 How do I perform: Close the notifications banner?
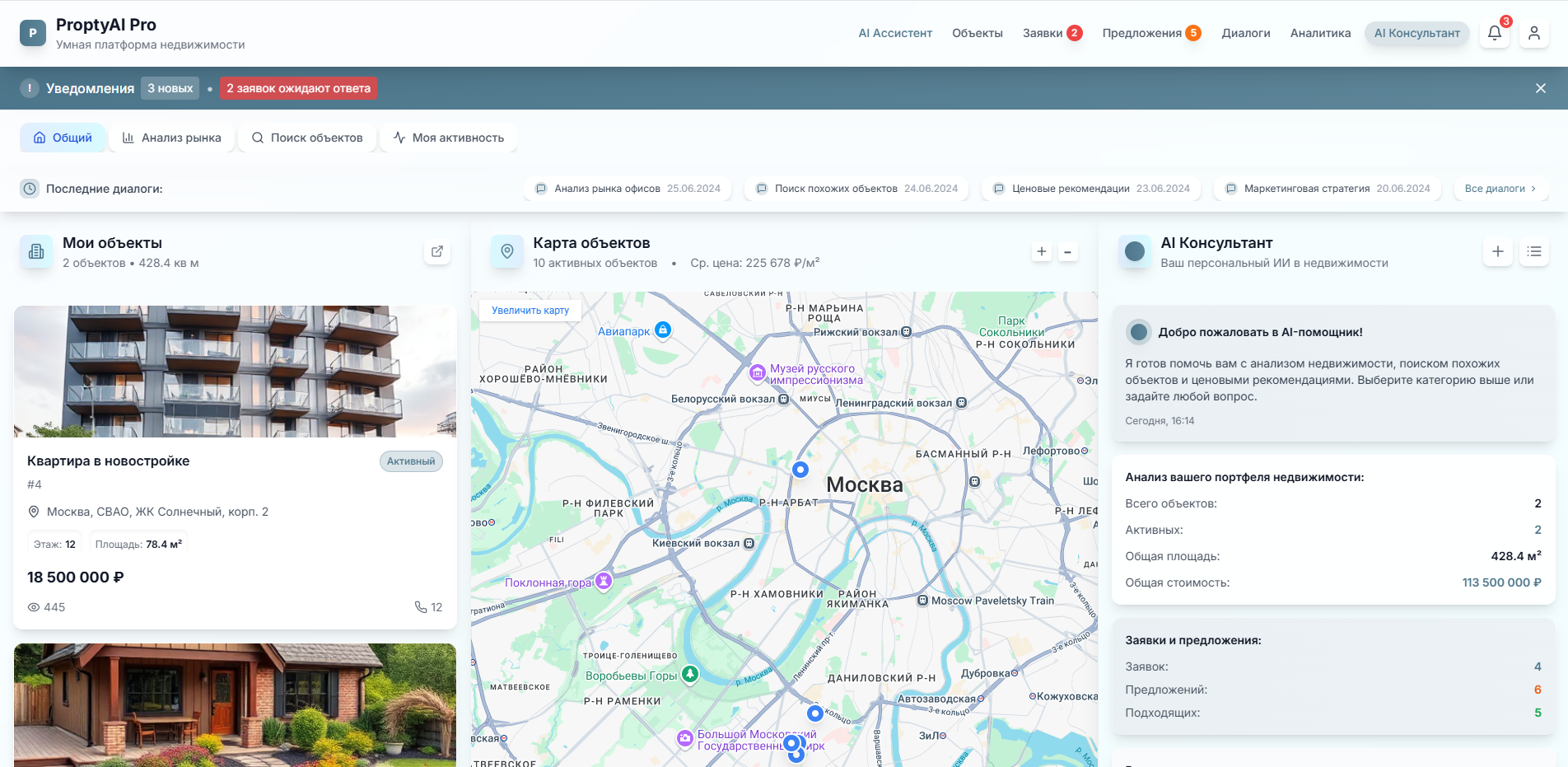[x=1541, y=88]
